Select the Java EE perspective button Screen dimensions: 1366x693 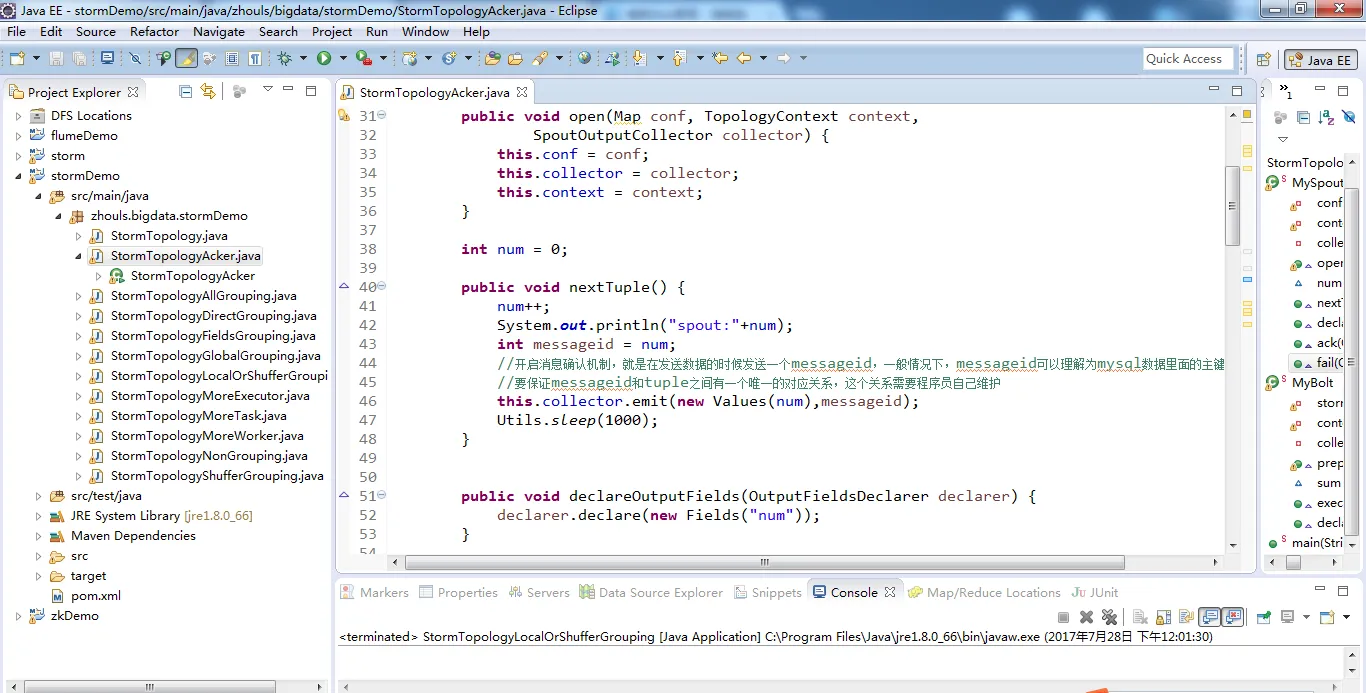tap(1320, 60)
